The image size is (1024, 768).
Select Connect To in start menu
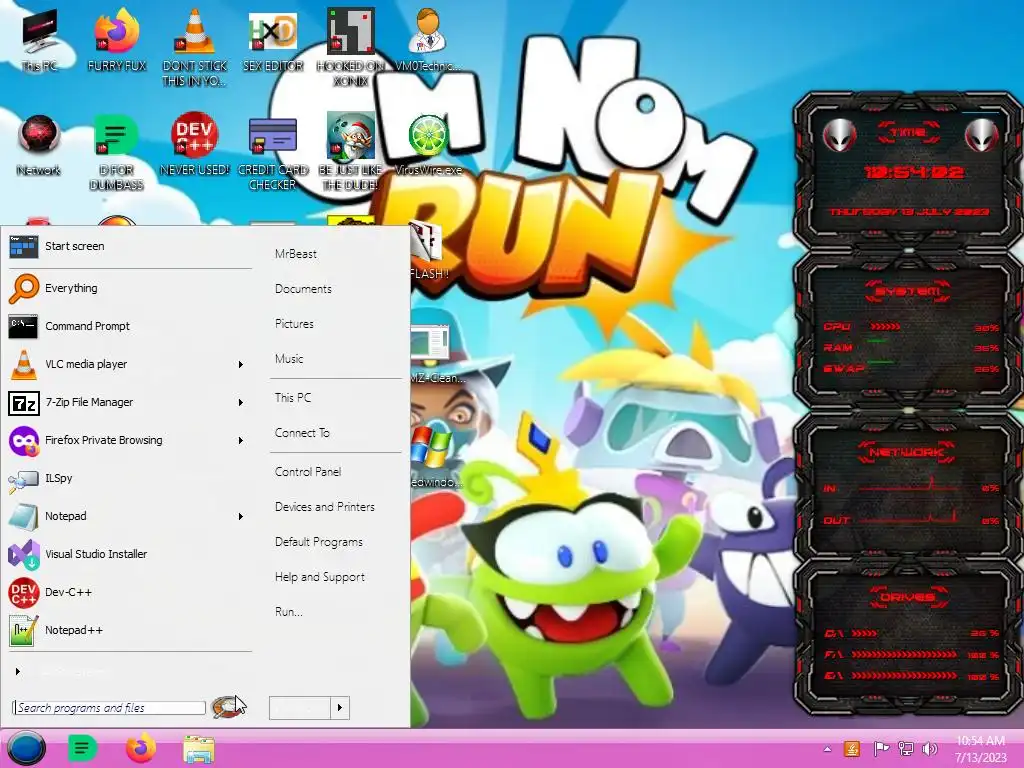(x=302, y=433)
